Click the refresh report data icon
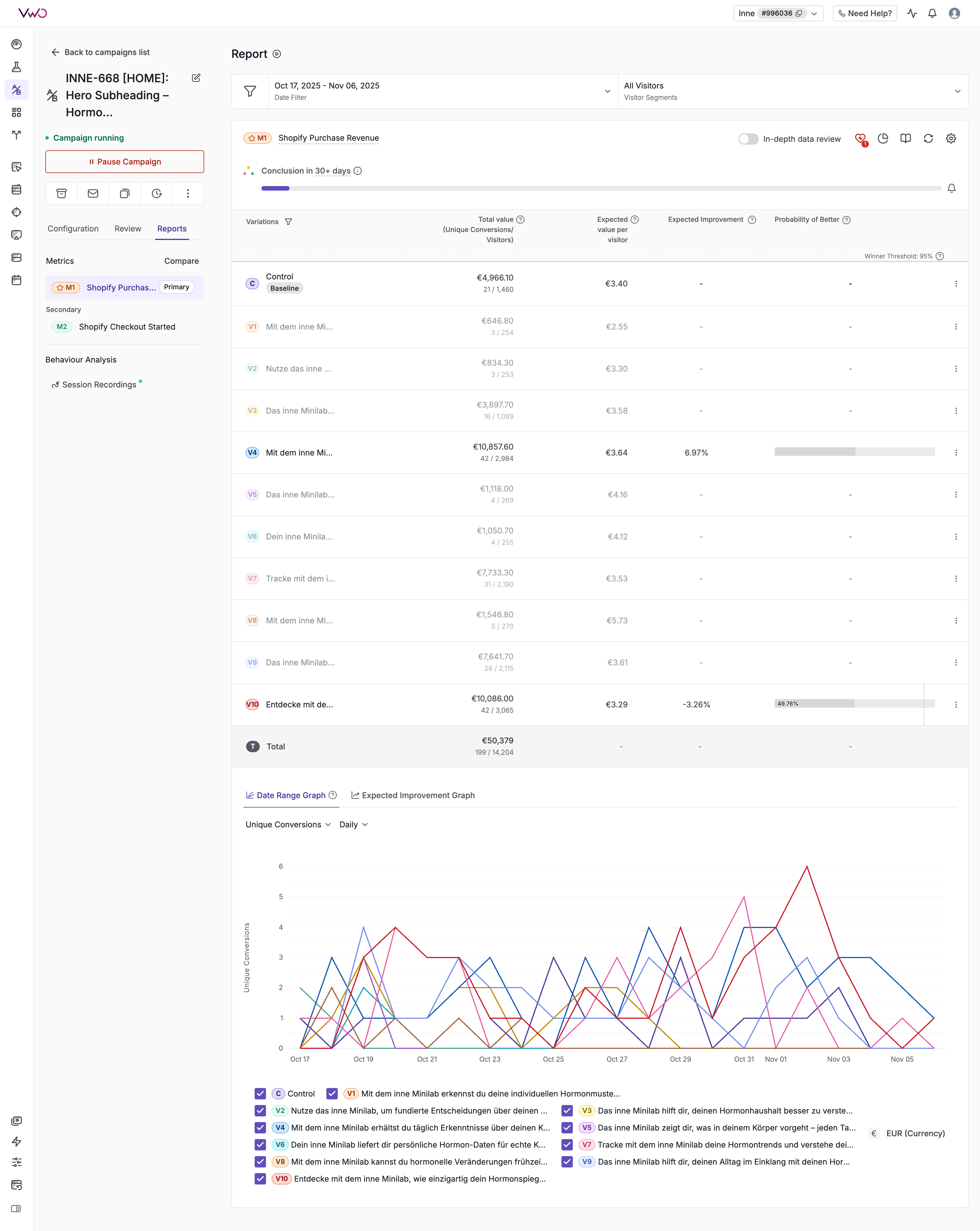Viewport: 980px width, 1231px height. click(928, 139)
